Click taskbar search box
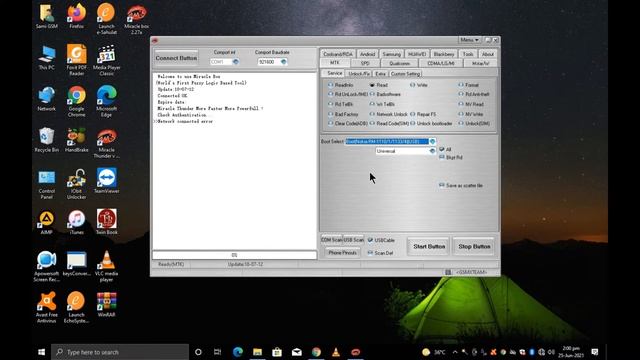 [x=120, y=352]
